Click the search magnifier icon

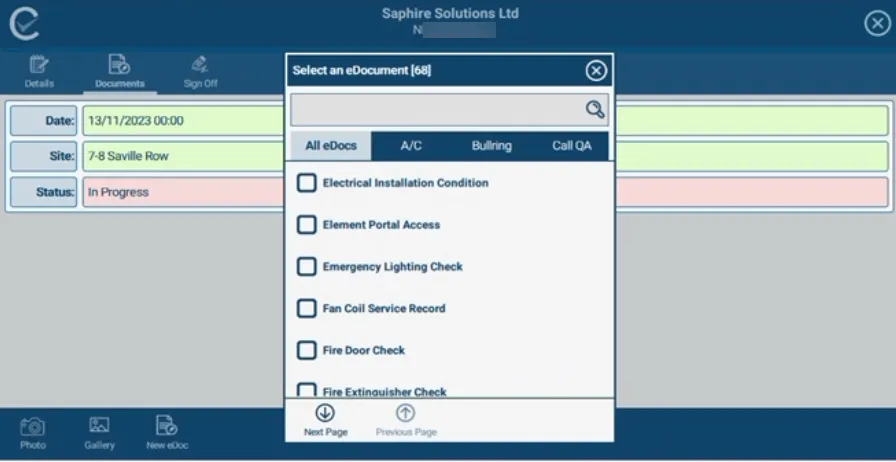coord(595,110)
